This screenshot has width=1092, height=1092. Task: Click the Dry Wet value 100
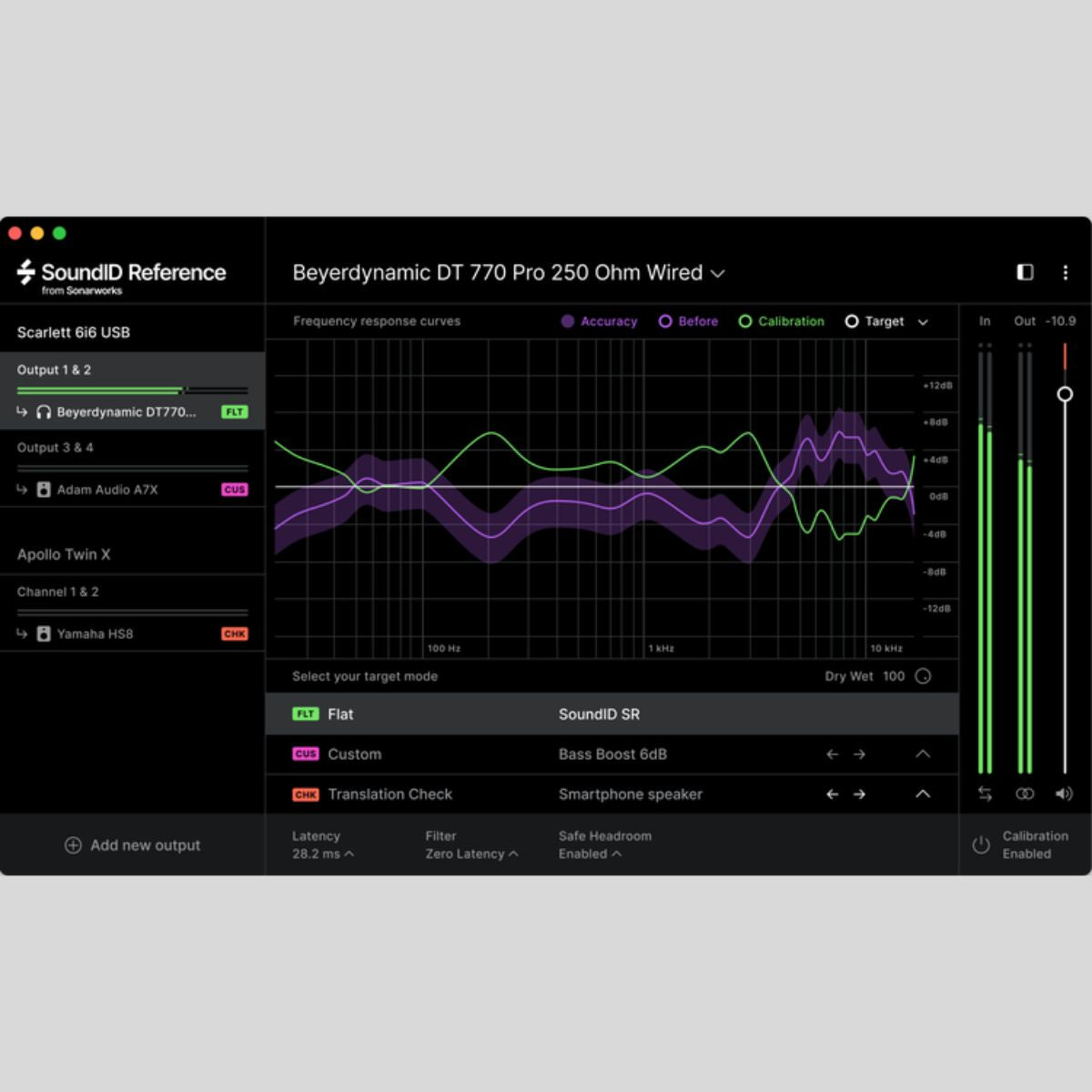click(894, 676)
